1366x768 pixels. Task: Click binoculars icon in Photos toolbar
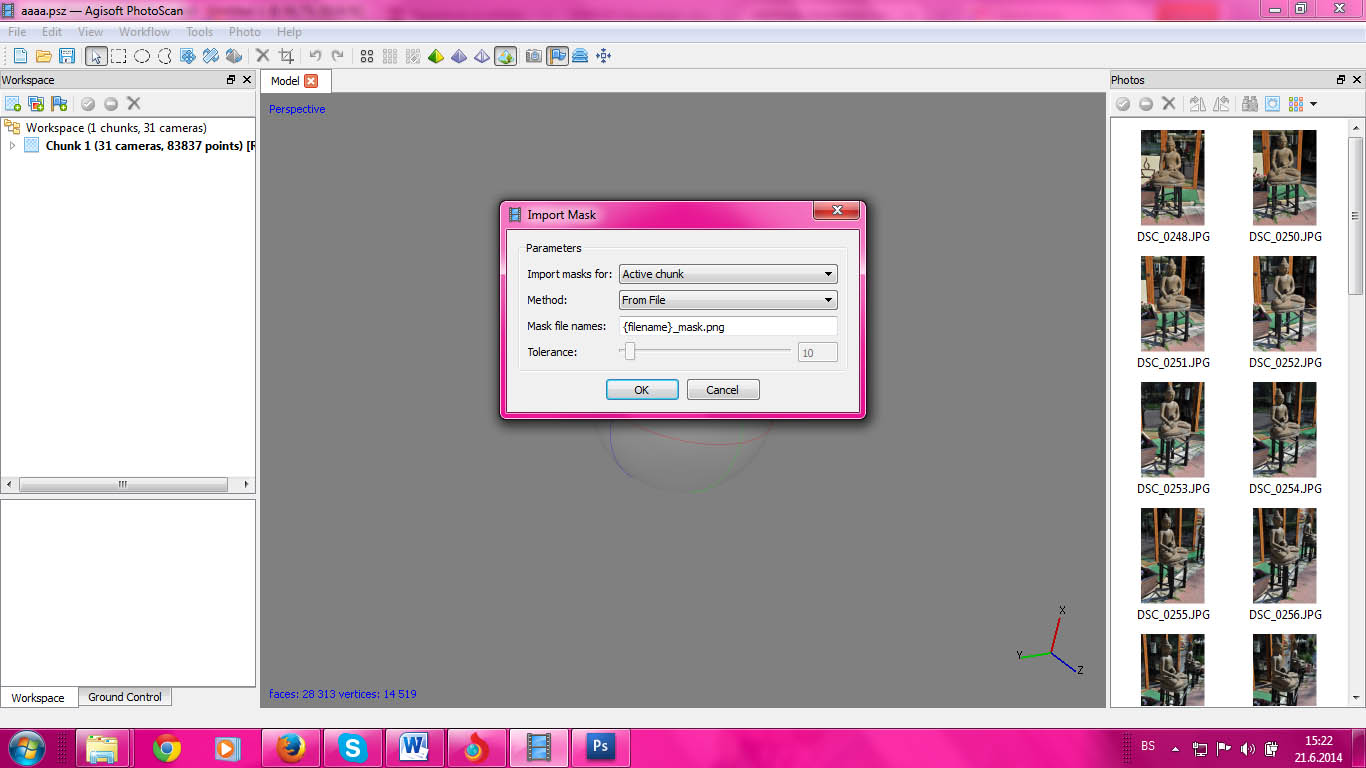(x=1249, y=103)
